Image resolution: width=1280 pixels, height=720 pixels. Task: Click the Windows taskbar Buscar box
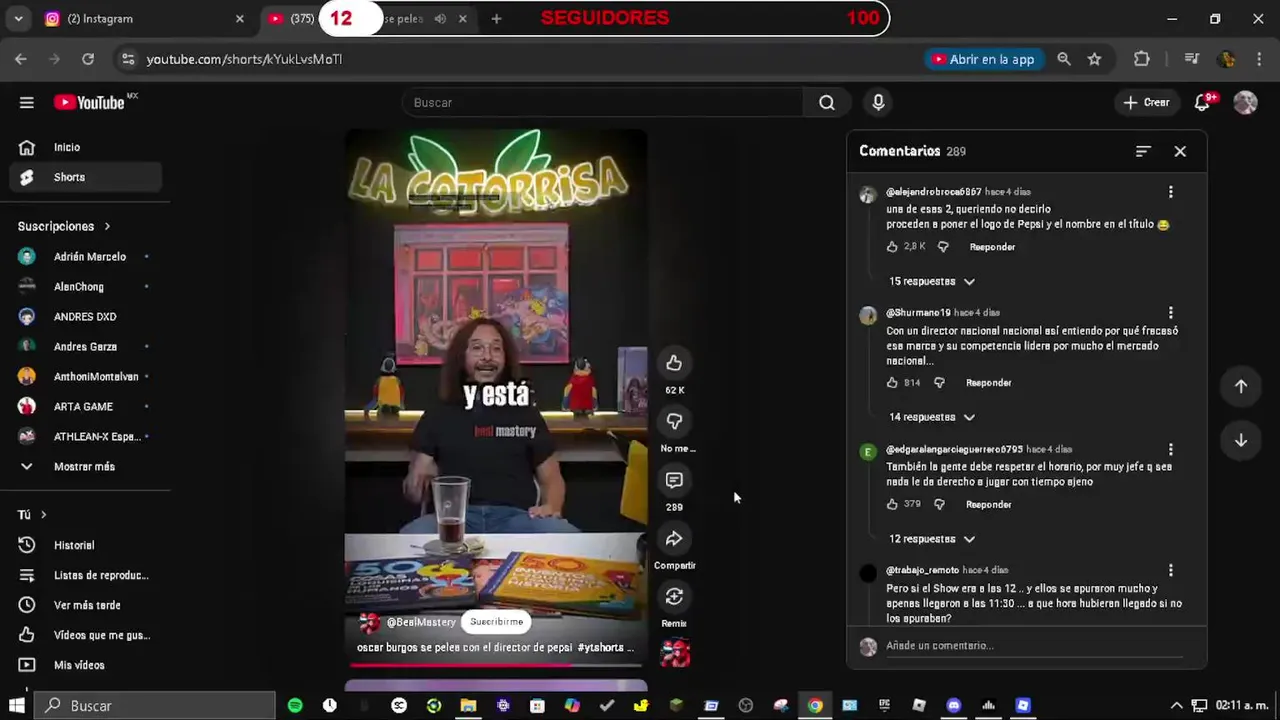[x=155, y=705]
